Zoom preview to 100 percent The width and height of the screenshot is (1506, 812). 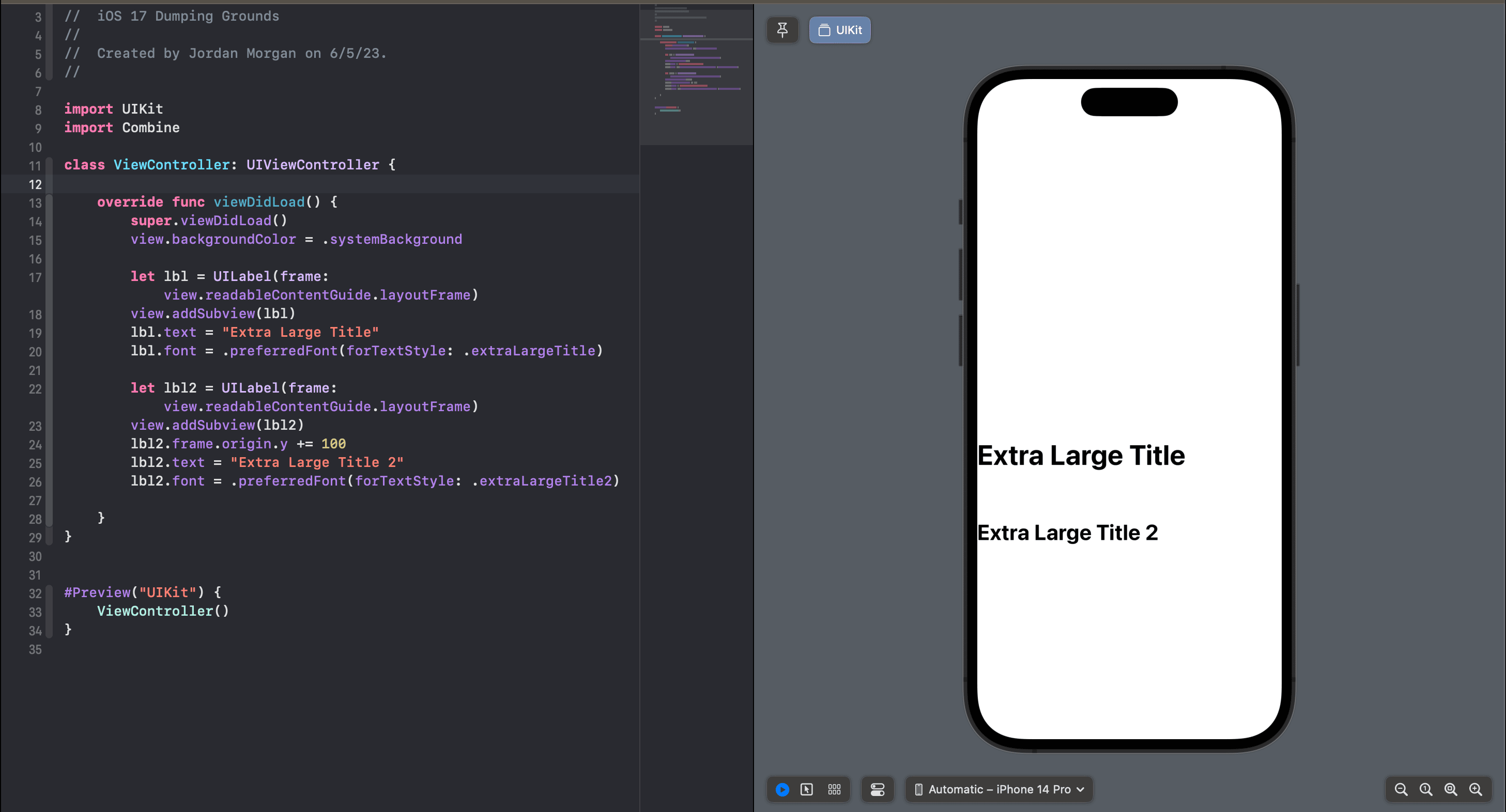click(x=1426, y=790)
